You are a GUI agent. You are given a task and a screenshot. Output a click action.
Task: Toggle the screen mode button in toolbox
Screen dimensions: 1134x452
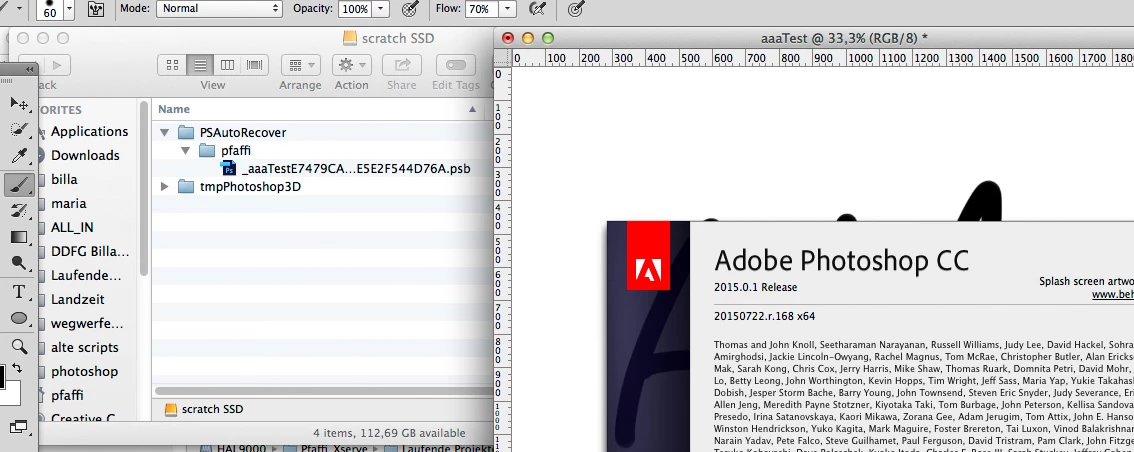[x=19, y=427]
